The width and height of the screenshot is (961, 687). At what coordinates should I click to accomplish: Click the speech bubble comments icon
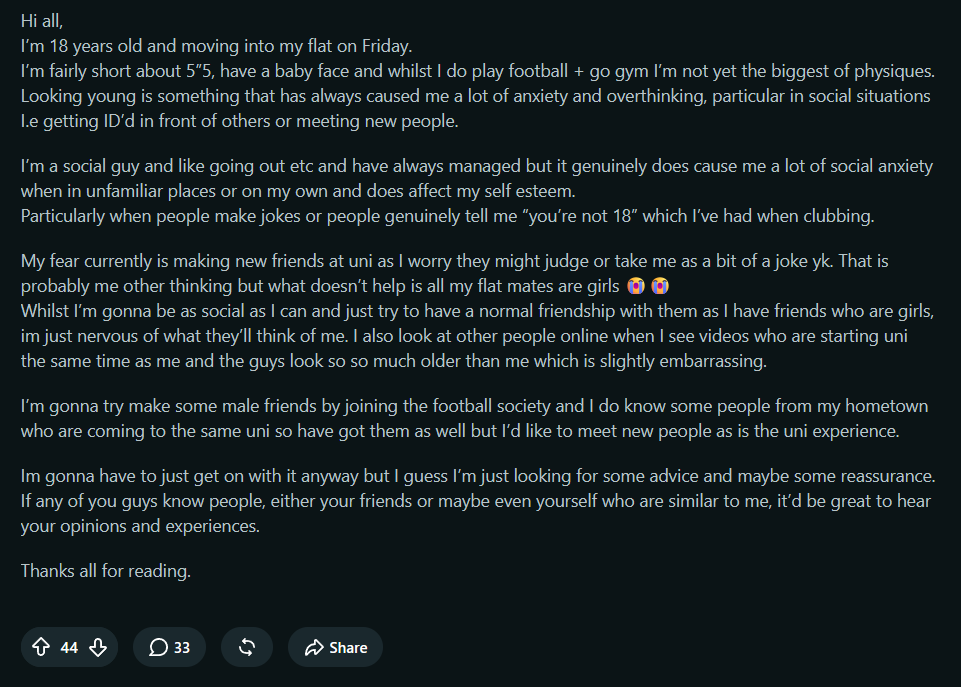(158, 647)
